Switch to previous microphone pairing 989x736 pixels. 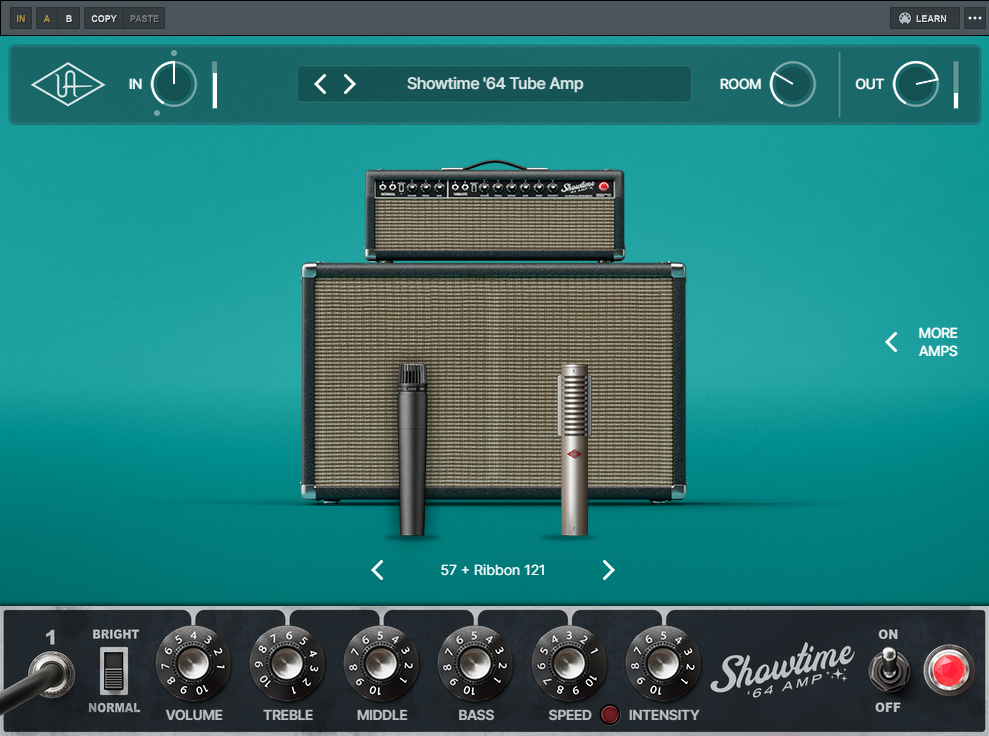tap(377, 570)
